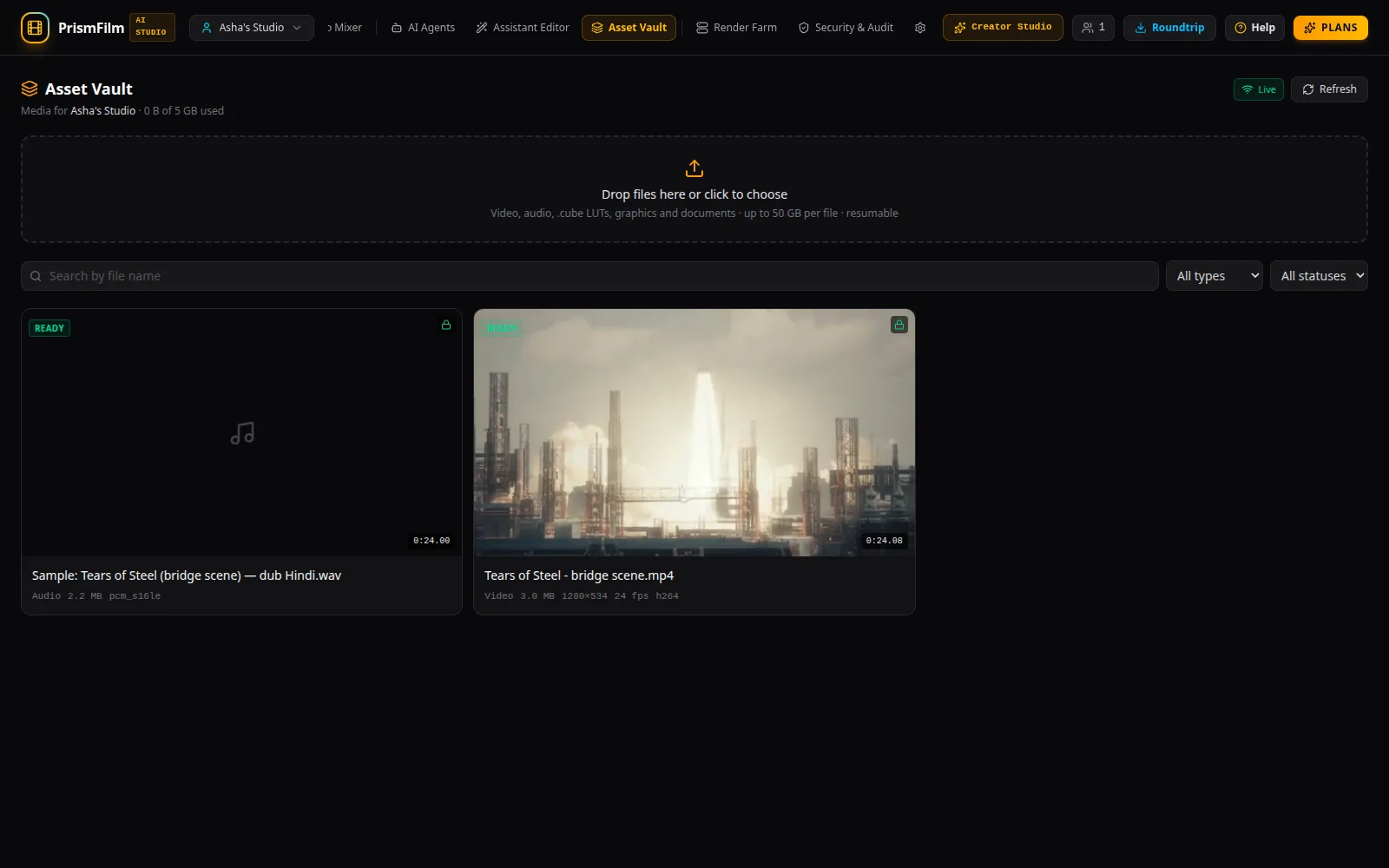The image size is (1389, 868).
Task: Click "Video 3.0 MB 1280×534 24 fps h264" metadata
Action: tap(582, 596)
